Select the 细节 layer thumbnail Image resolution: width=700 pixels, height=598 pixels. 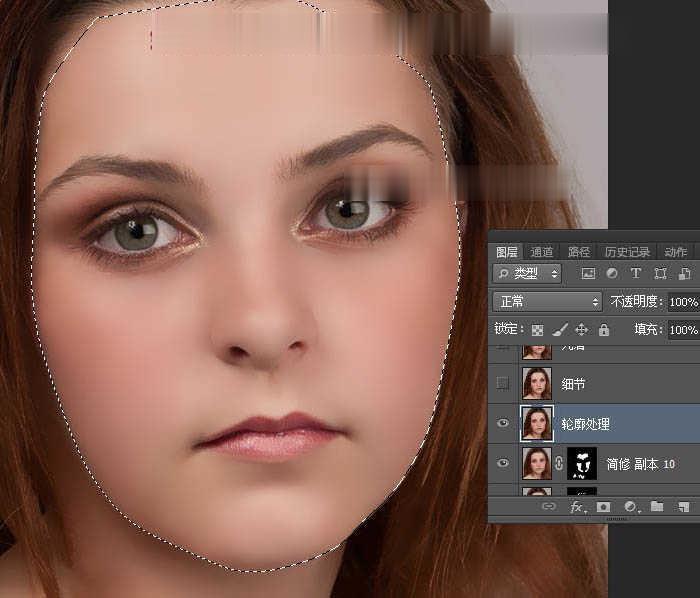coord(537,383)
